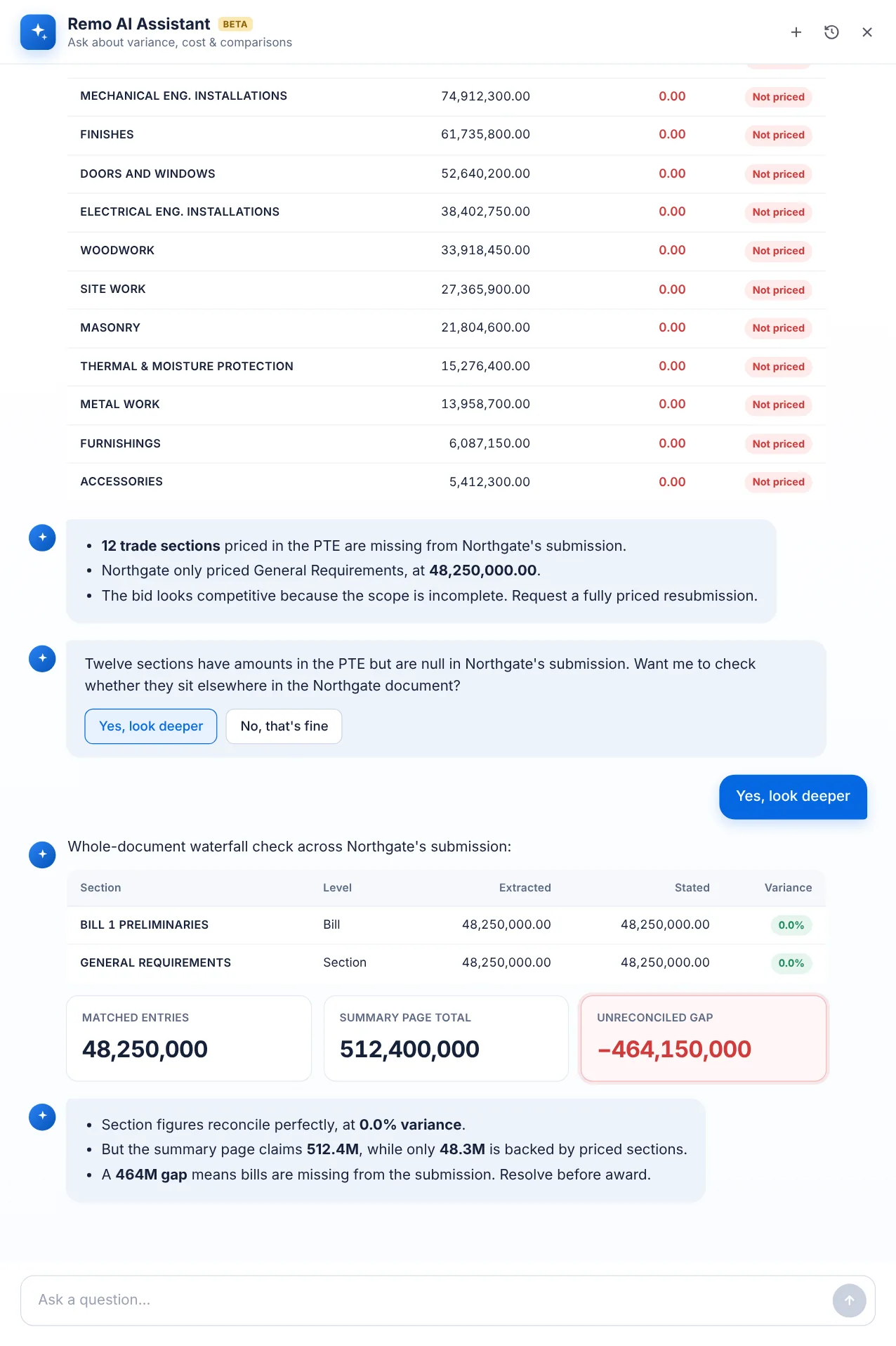
Task: Click 0.0% variance badge for General Requirements
Action: click(x=791, y=963)
